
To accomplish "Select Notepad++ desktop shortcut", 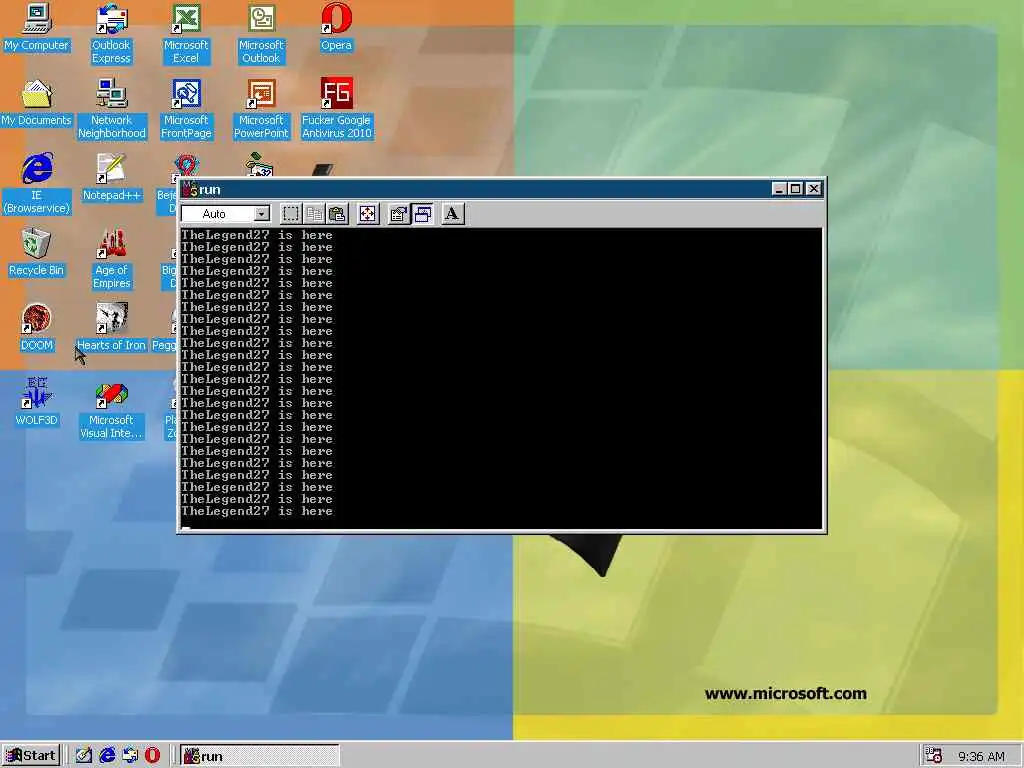I will [112, 178].
